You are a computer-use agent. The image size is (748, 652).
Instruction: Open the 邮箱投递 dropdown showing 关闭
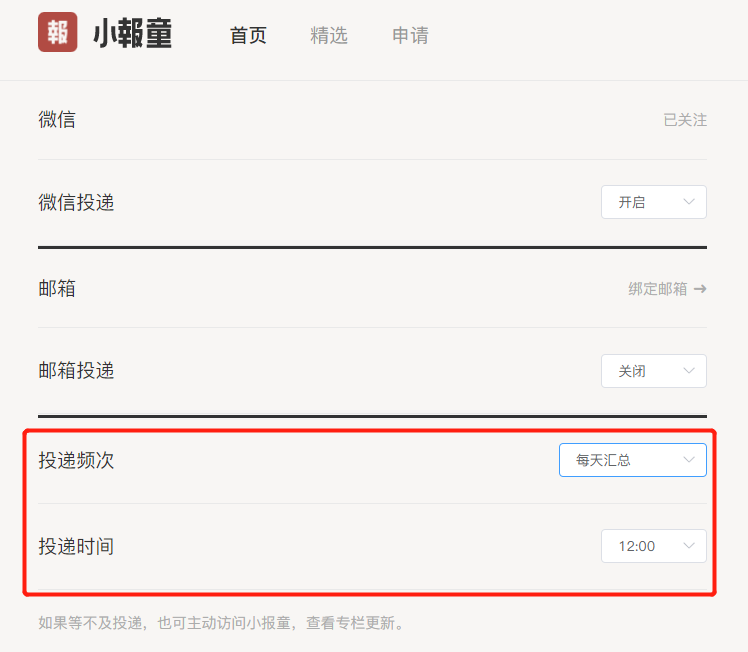pyautogui.click(x=654, y=371)
